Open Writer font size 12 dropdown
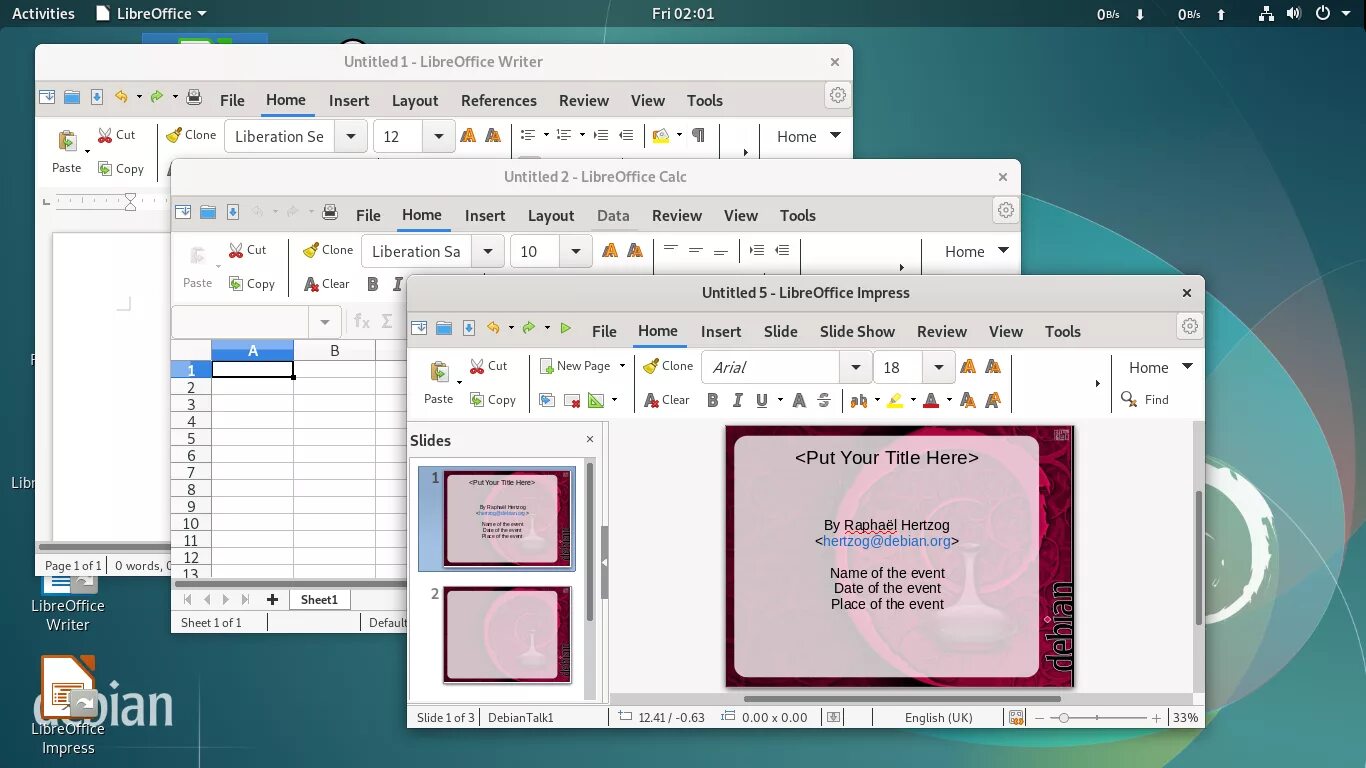The height and width of the screenshot is (768, 1366). tap(439, 136)
